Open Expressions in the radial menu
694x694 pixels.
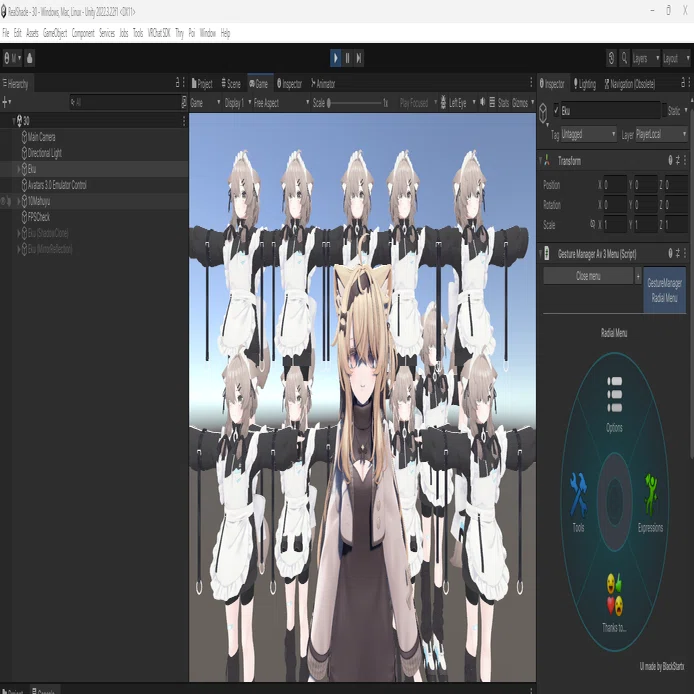click(650, 503)
